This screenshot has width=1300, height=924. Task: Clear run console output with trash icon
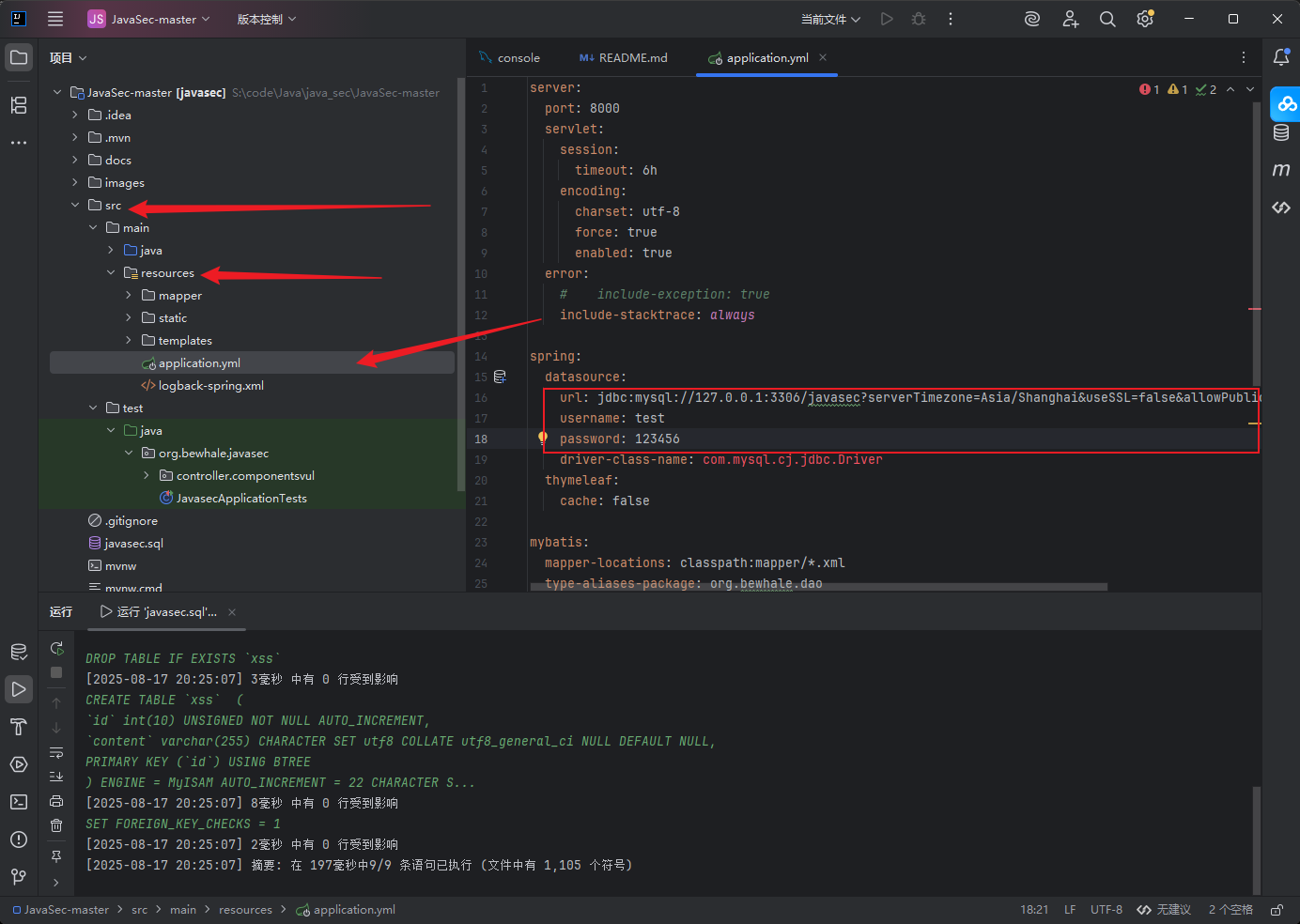56,825
